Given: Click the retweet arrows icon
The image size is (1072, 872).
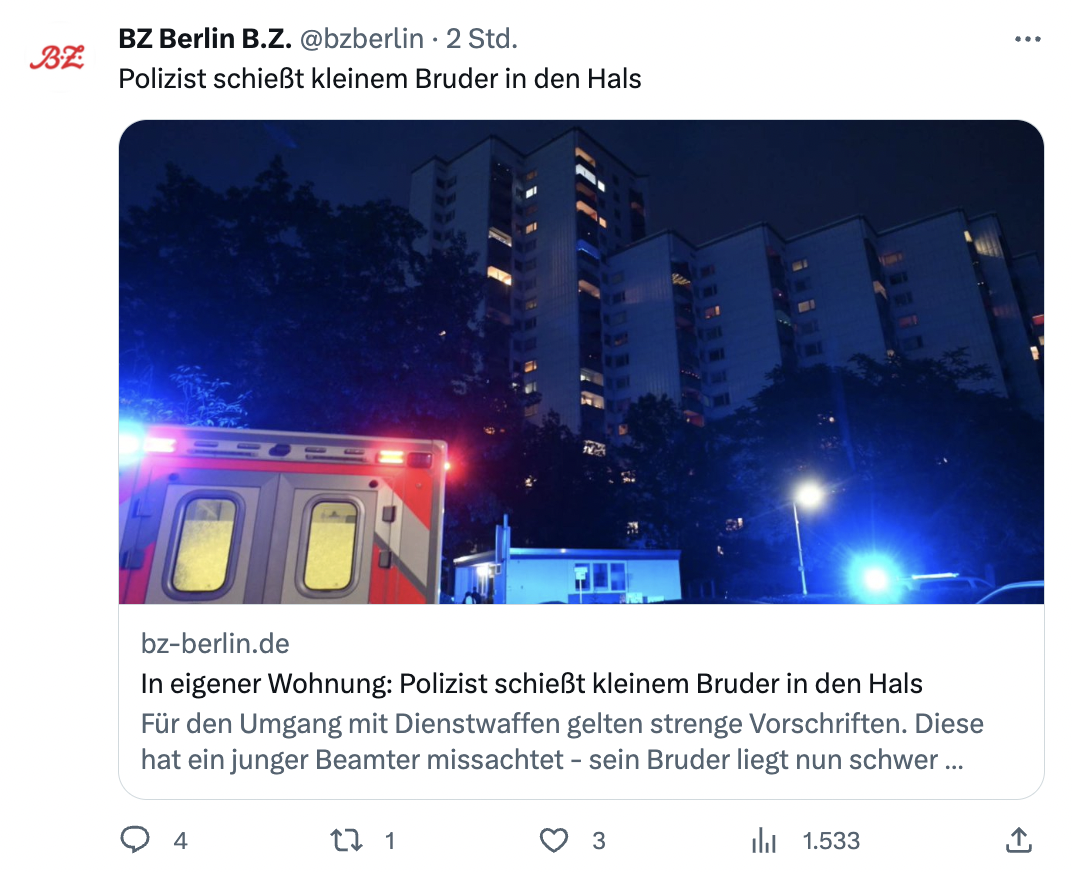Looking at the screenshot, I should [346, 840].
